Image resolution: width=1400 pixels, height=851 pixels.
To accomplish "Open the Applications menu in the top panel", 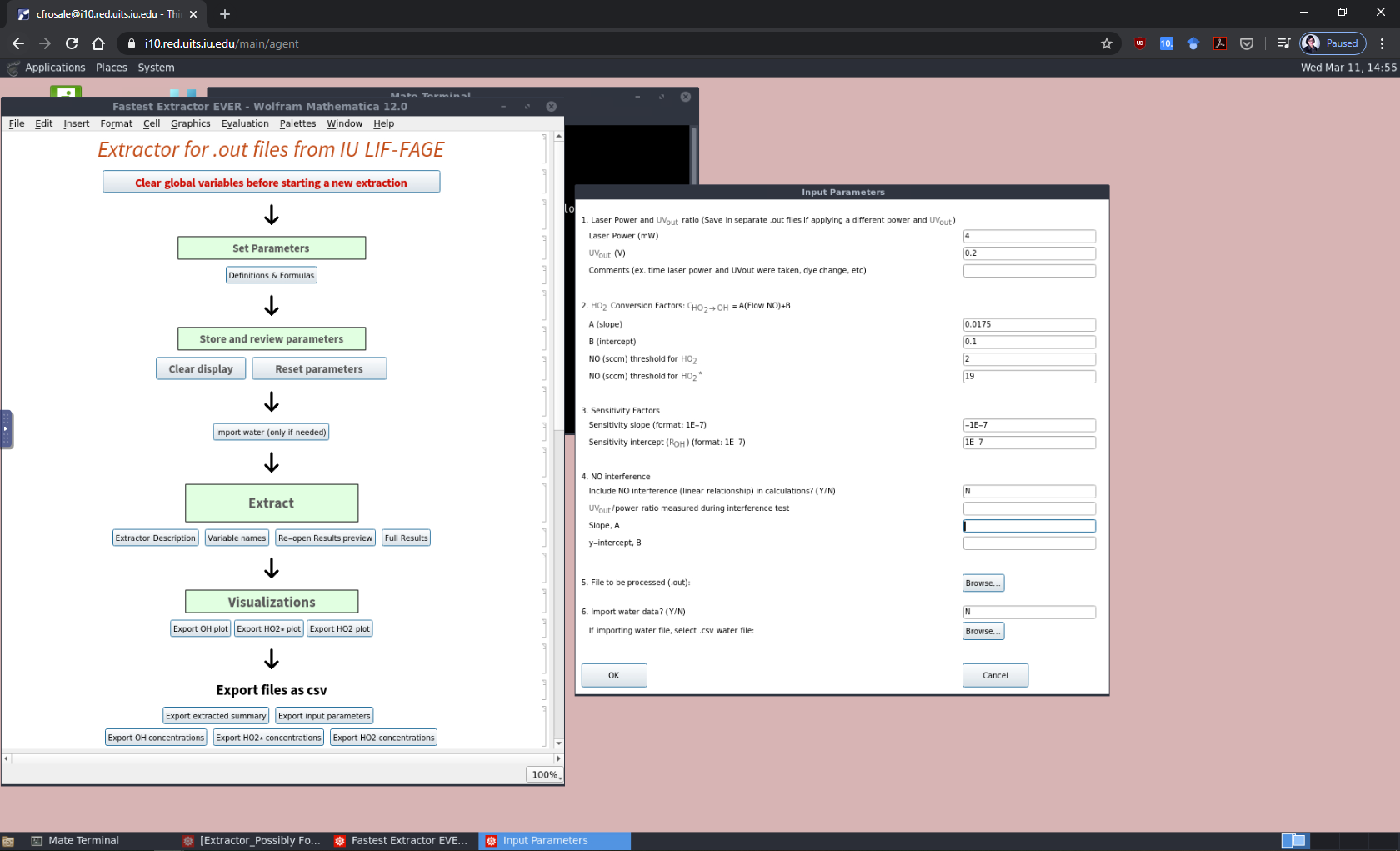I will tap(55, 68).
